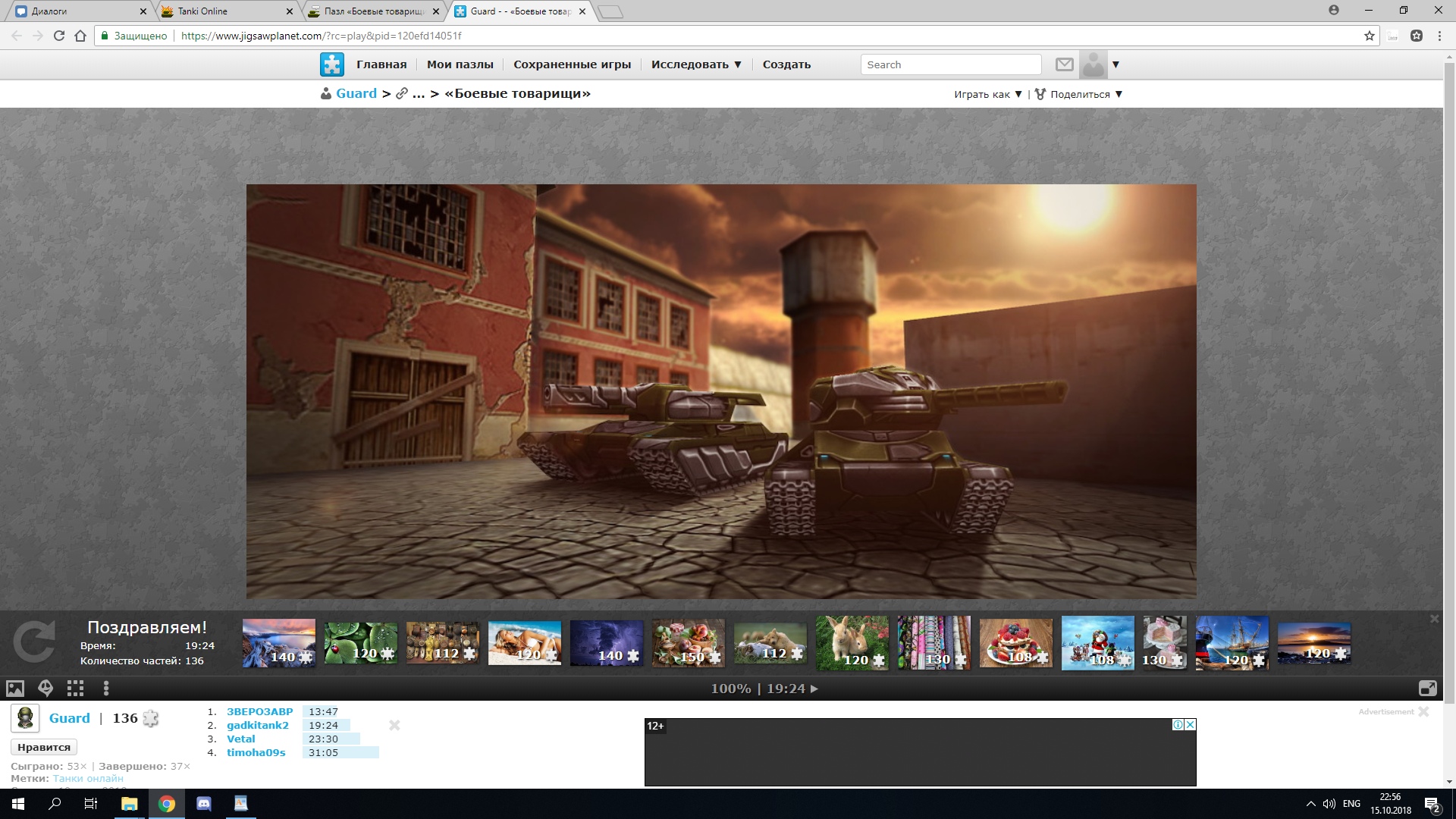
Task: Open the sailing ship 120-piece puzzle thumbnail
Action: [1232, 643]
